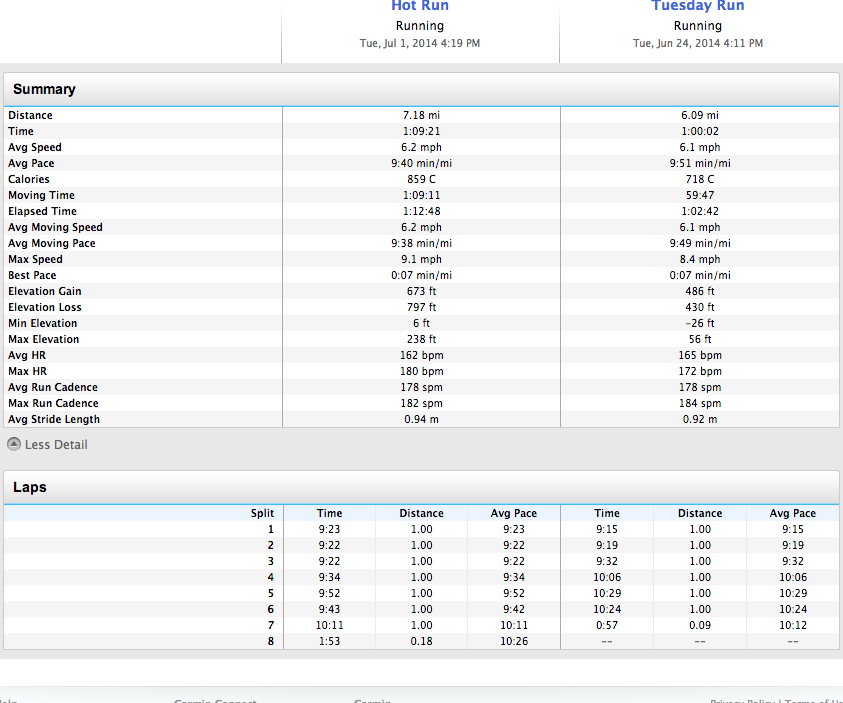Click the Split column header
This screenshot has width=843, height=703.
[262, 513]
